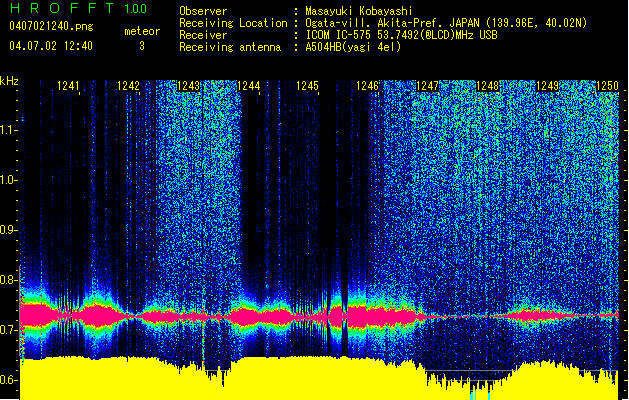This screenshot has width=629, height=400.
Task: Click the meteor label
Action: tap(142, 31)
